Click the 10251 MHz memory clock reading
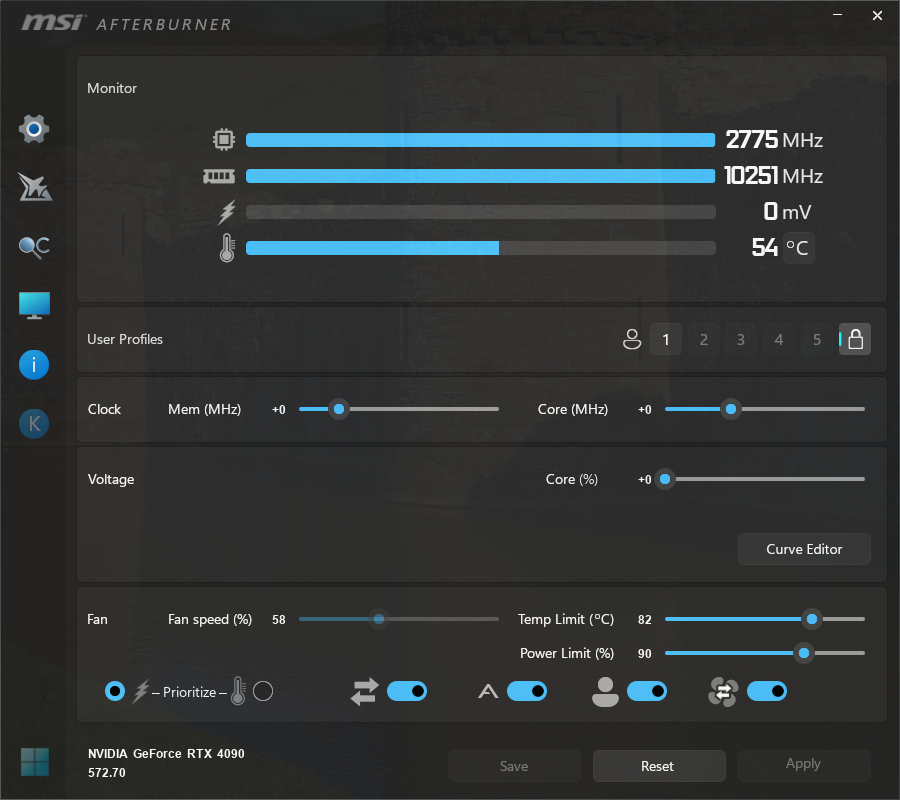Image resolution: width=900 pixels, height=800 pixels. (773, 176)
